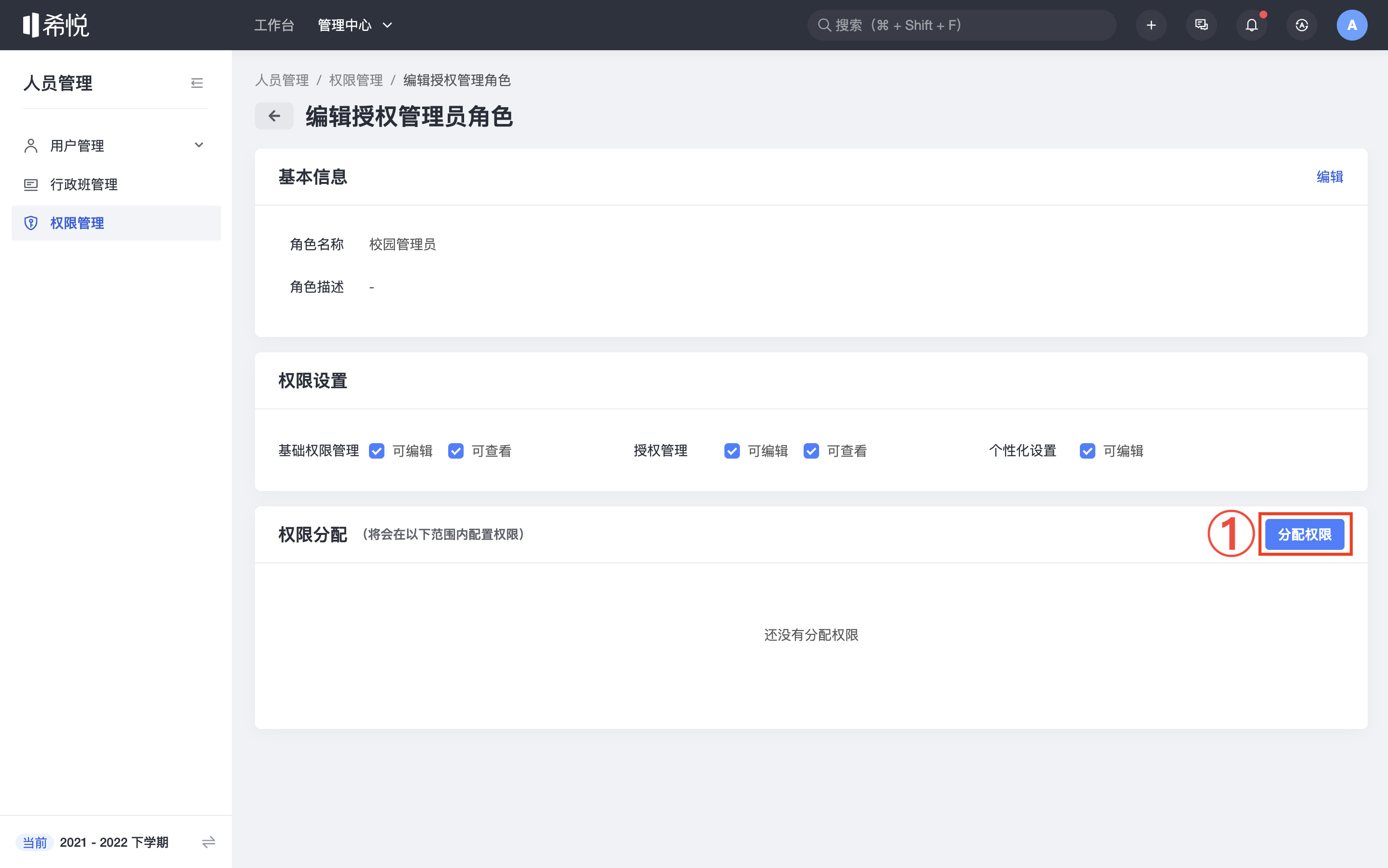
Task: Click the back arrow button
Action: tap(274, 116)
